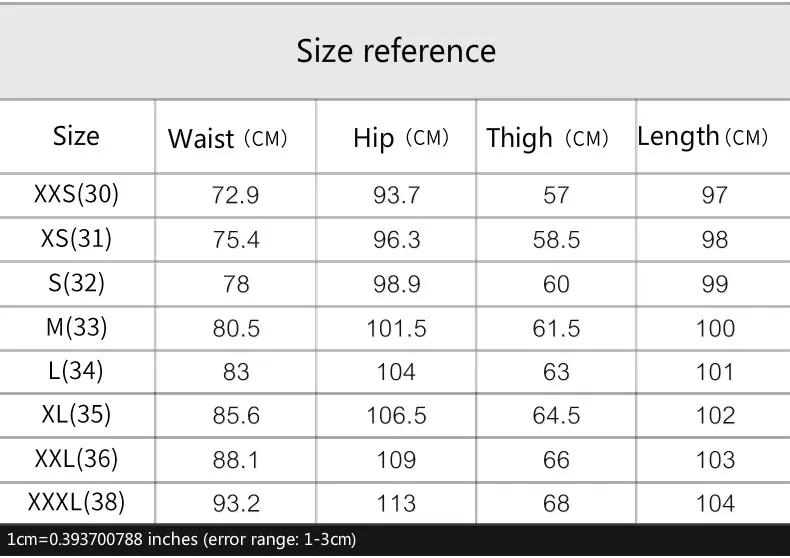Click thigh value 58.5 for XS
Viewport: 790px width, 558px height.
pyautogui.click(x=556, y=240)
